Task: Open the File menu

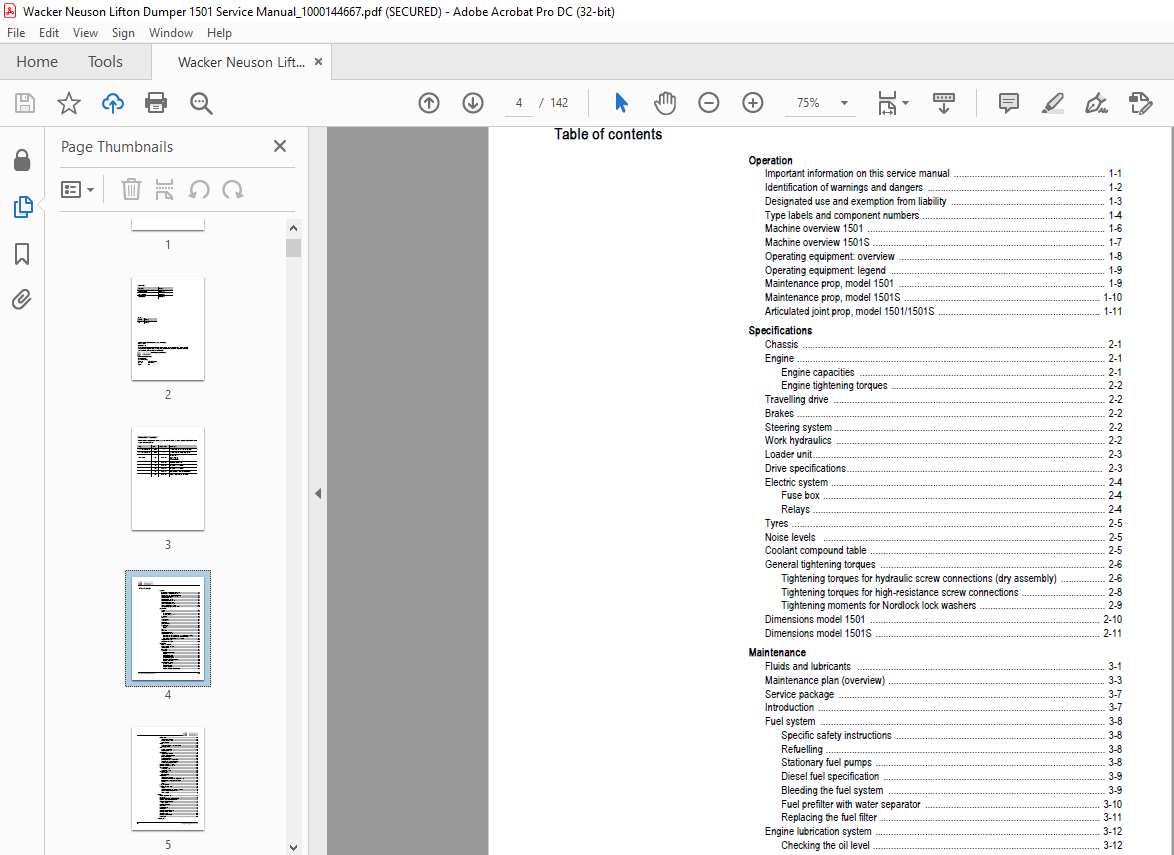Action: click(x=16, y=33)
